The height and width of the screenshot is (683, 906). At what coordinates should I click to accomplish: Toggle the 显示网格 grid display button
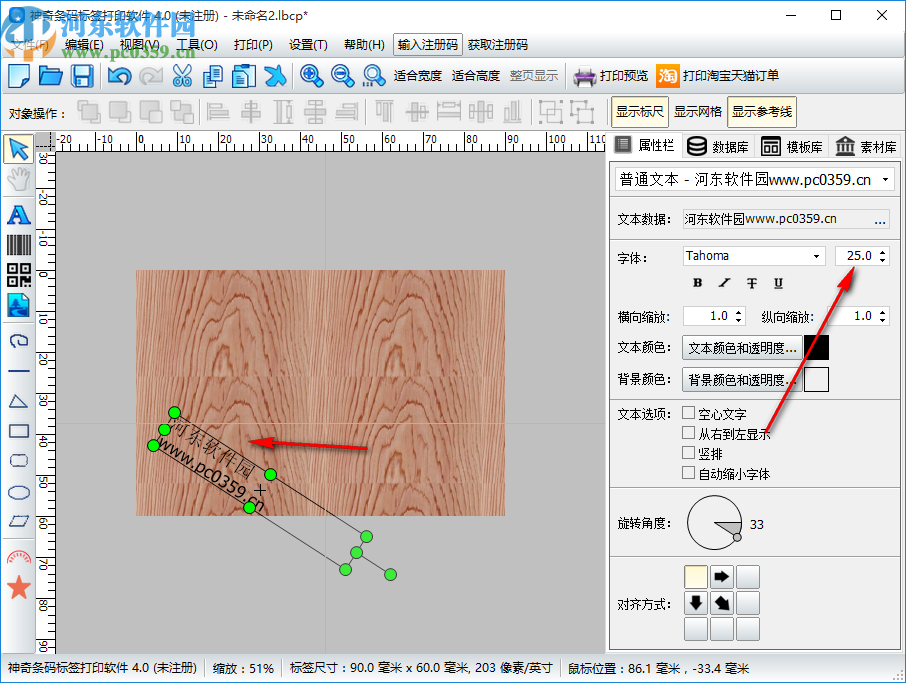click(x=697, y=112)
